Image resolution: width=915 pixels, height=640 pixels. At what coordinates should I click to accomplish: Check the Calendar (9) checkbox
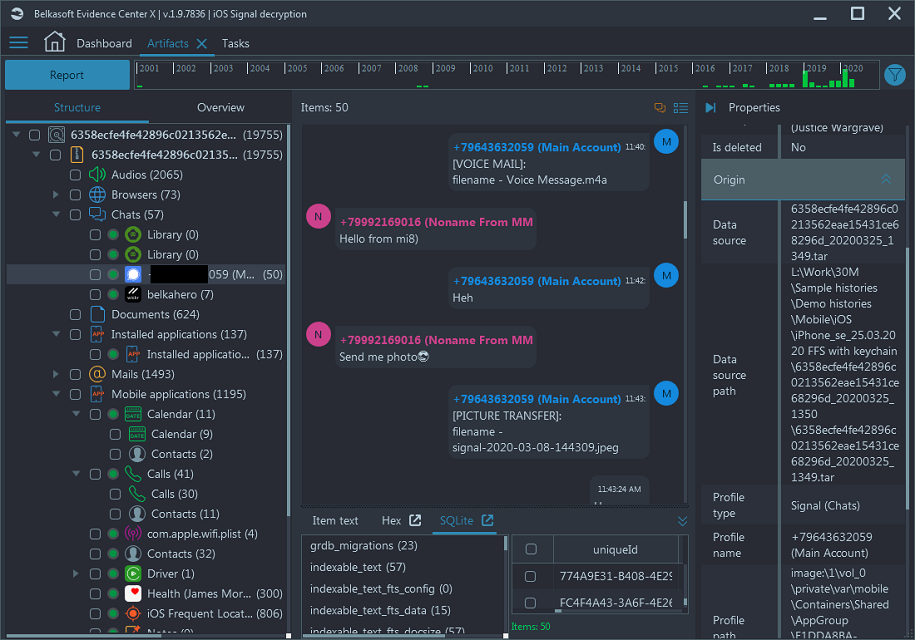pos(116,434)
